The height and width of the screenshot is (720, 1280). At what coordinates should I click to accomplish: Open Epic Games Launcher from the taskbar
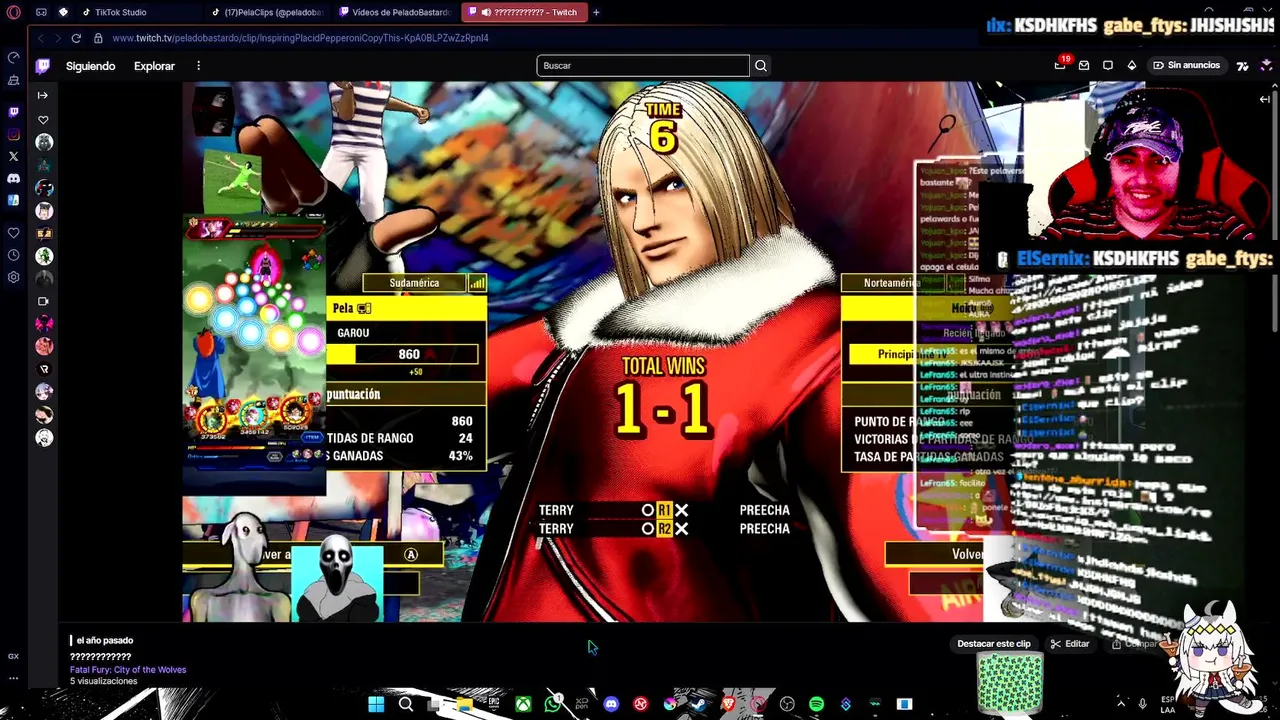pyautogui.click(x=494, y=704)
